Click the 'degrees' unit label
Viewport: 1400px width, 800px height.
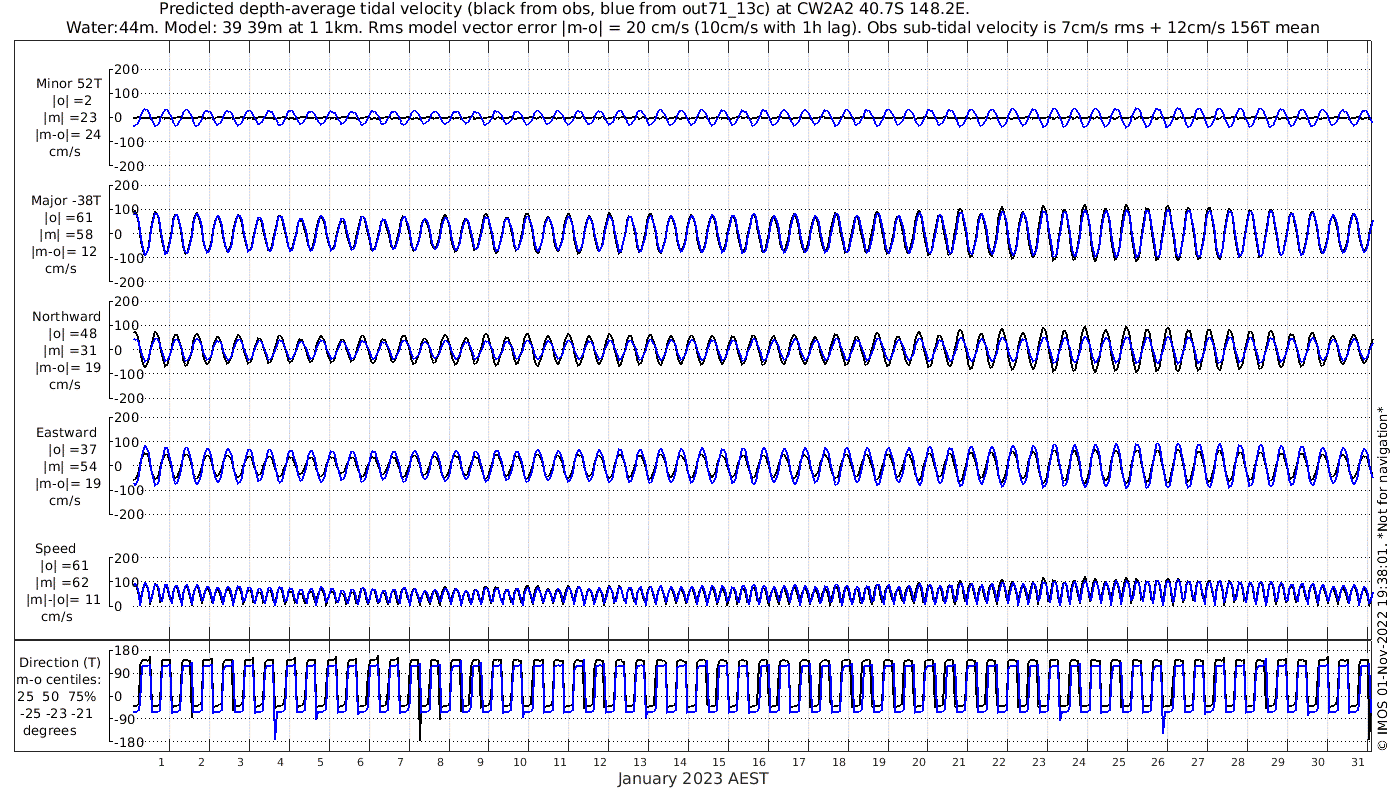tap(50, 730)
